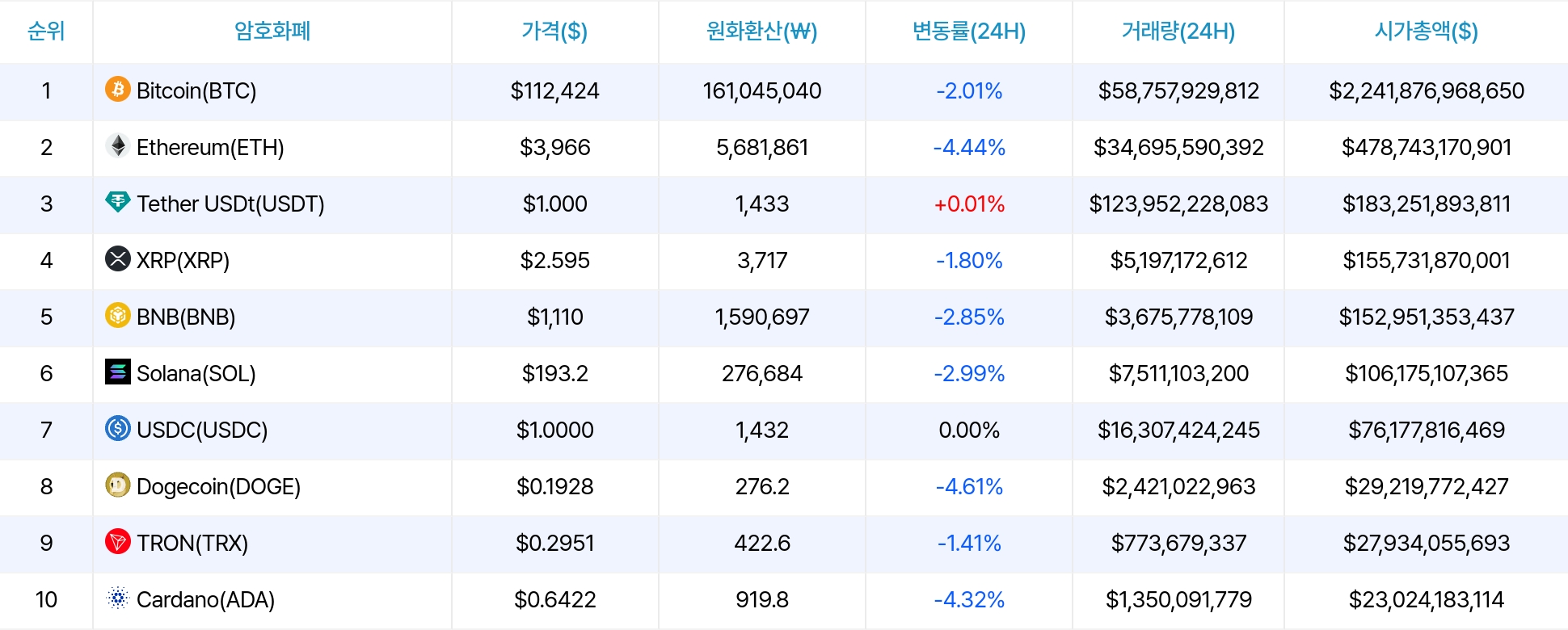Click the USDC coin icon
Viewport: 1568px width, 630px height.
click(118, 428)
